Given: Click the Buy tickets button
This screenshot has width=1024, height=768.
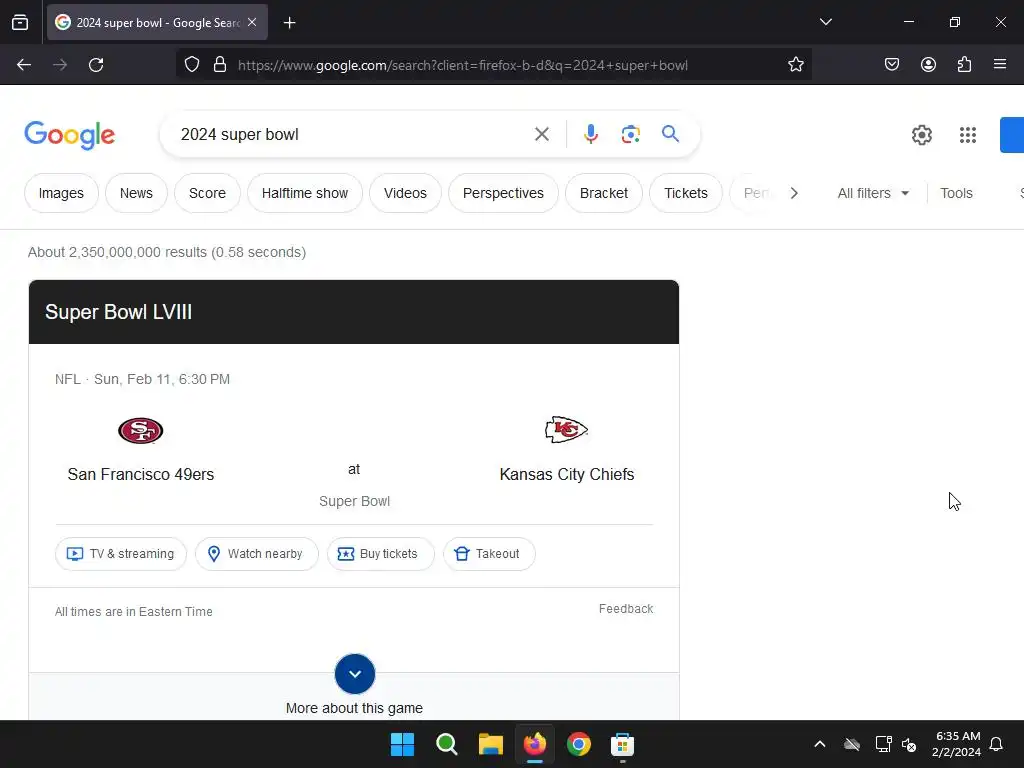Looking at the screenshot, I should [x=380, y=554].
